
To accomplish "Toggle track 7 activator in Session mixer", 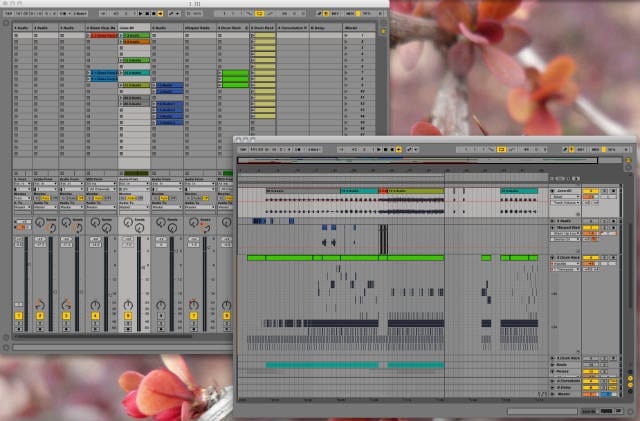I will pos(193,316).
